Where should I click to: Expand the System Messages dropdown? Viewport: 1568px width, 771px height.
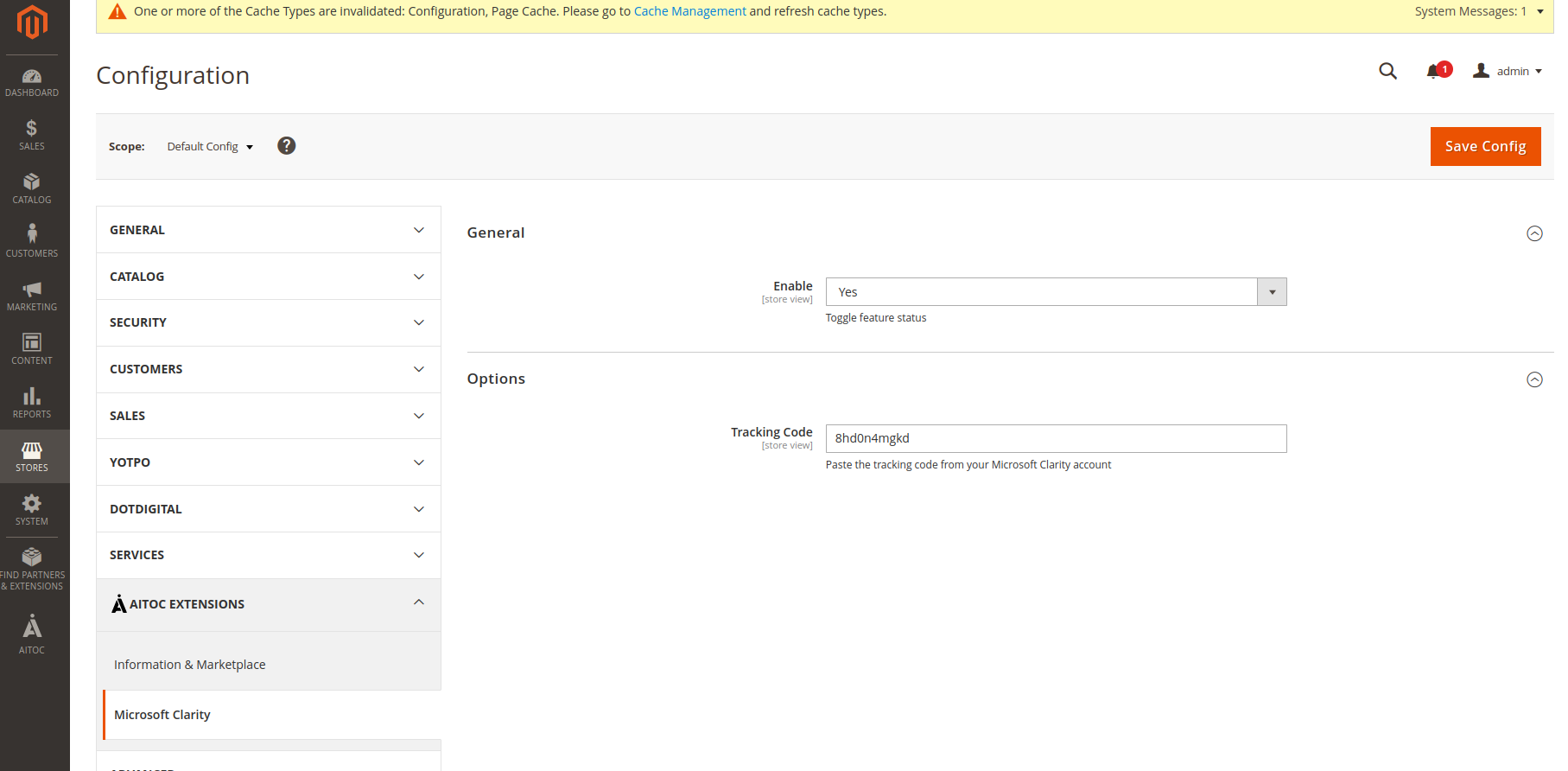pos(1479,11)
